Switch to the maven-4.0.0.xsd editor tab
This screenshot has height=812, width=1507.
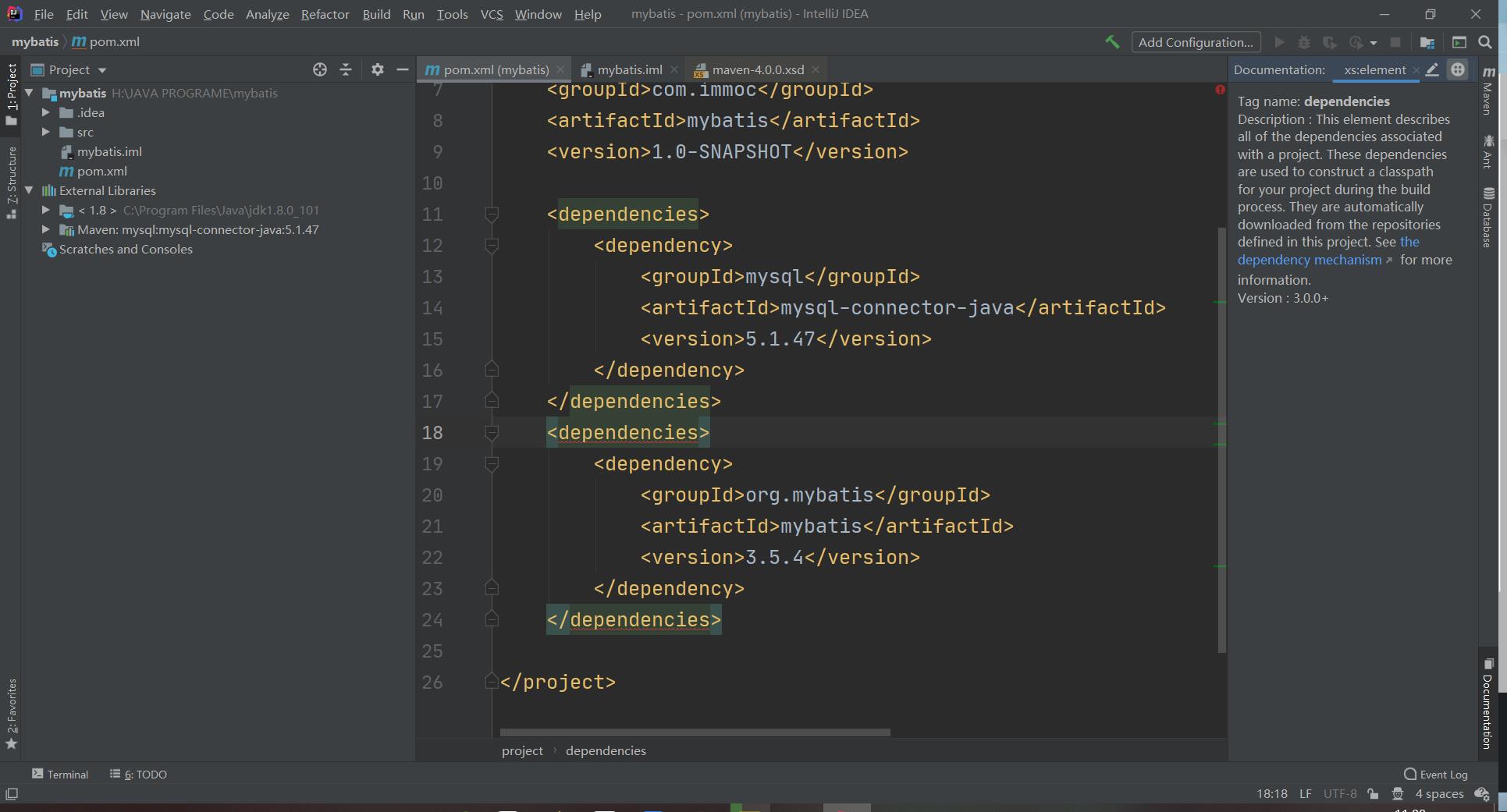point(758,69)
